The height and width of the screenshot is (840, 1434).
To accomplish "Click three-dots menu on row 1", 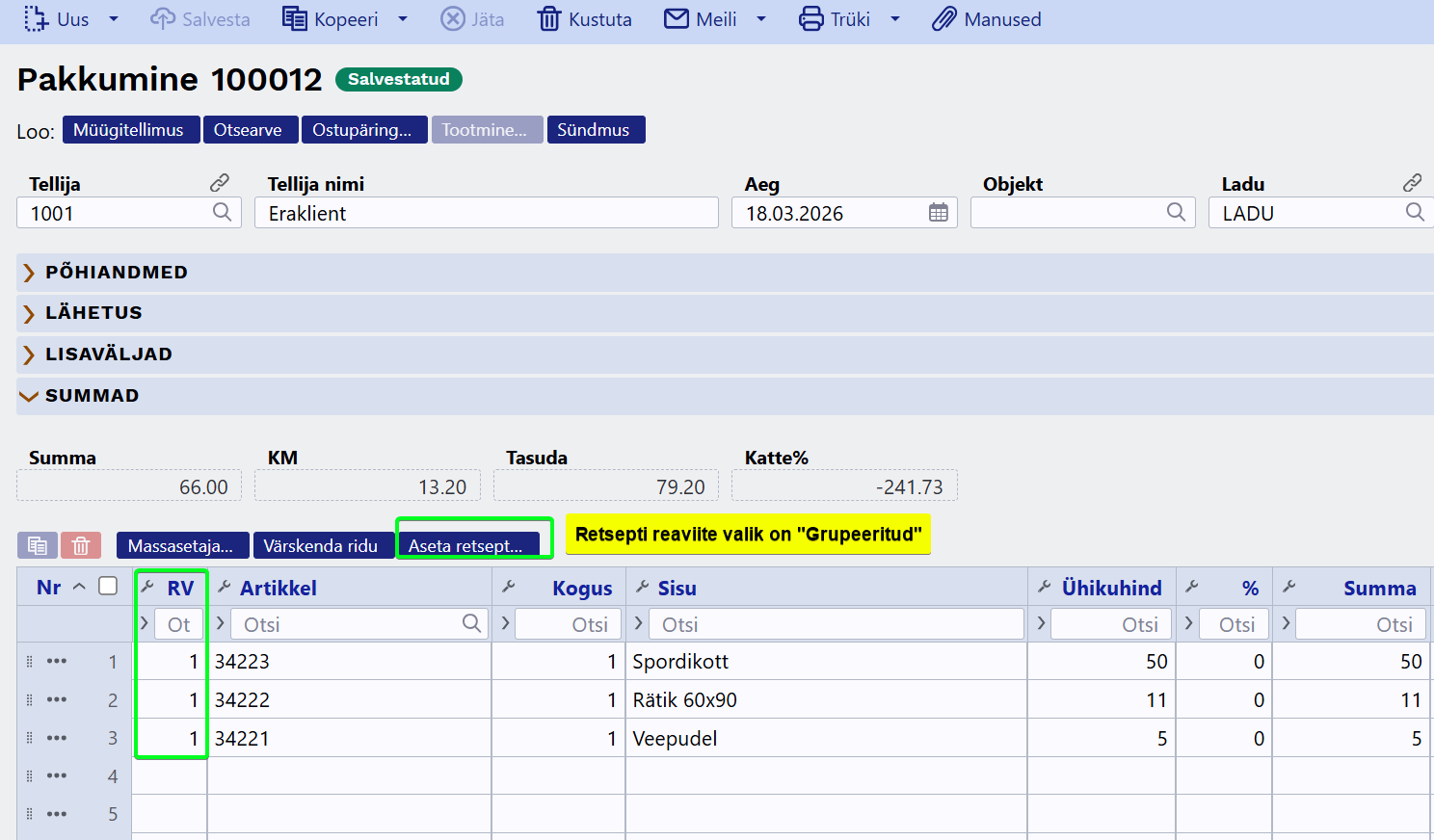I will (x=57, y=662).
